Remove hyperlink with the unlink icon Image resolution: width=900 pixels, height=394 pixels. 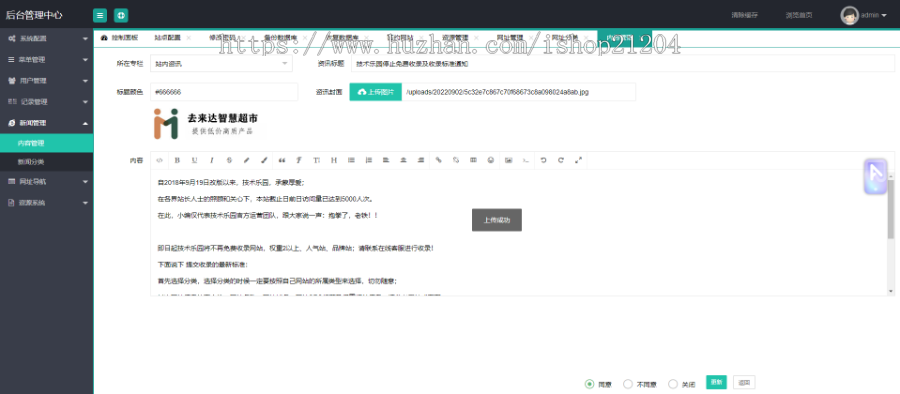click(x=456, y=160)
